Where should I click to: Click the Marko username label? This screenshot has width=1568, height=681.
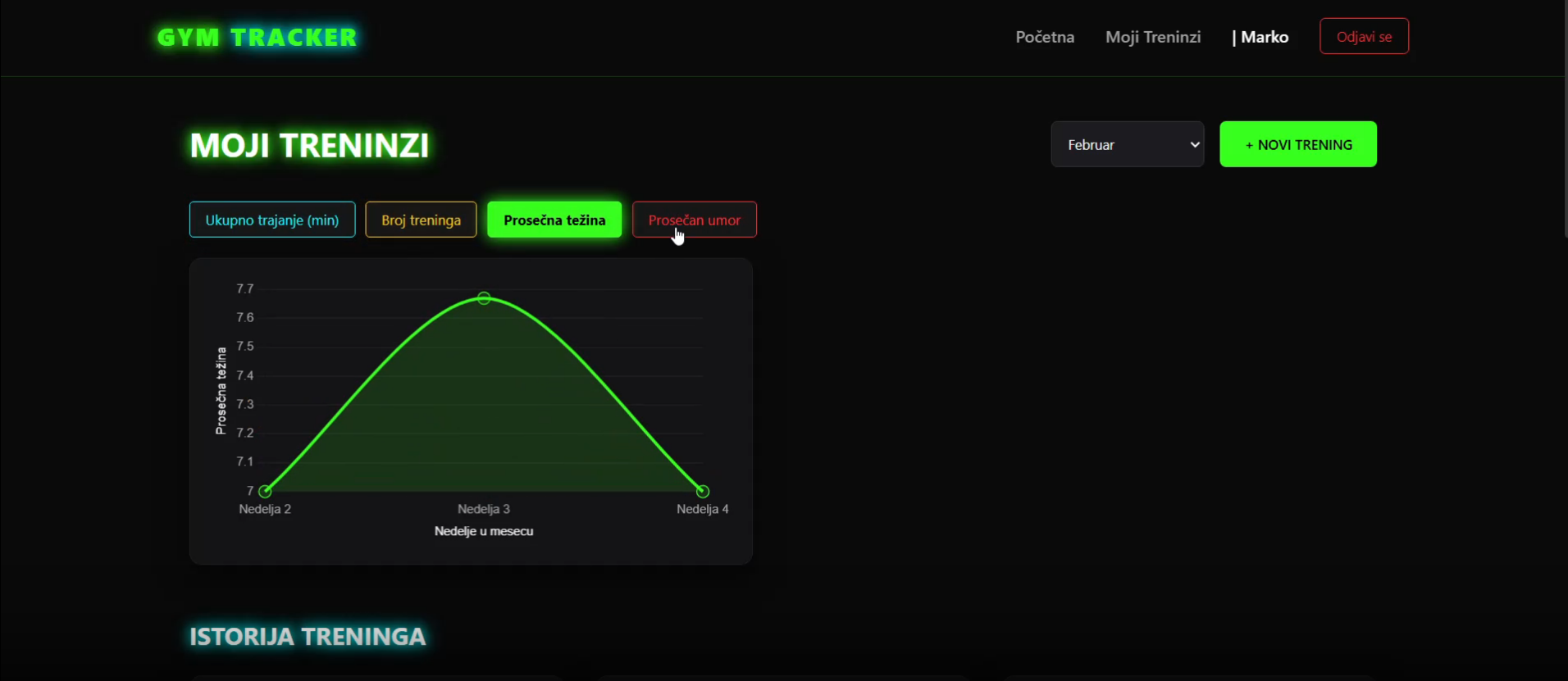click(x=1260, y=37)
